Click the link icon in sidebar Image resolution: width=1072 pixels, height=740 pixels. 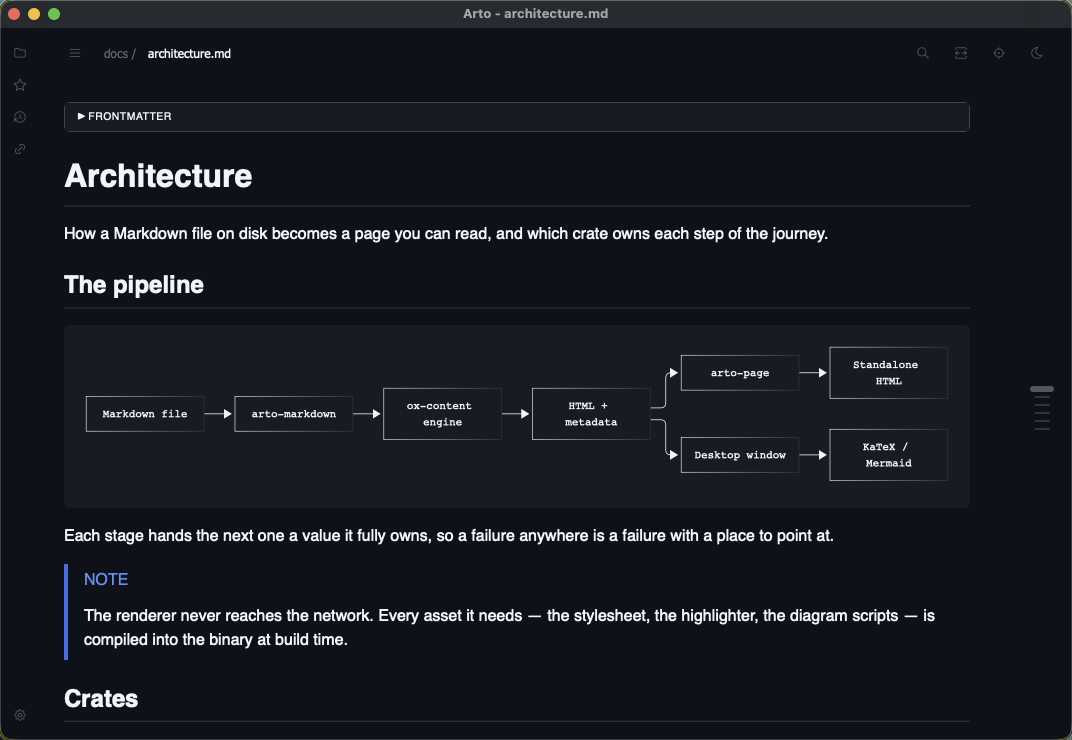pyautogui.click(x=20, y=149)
